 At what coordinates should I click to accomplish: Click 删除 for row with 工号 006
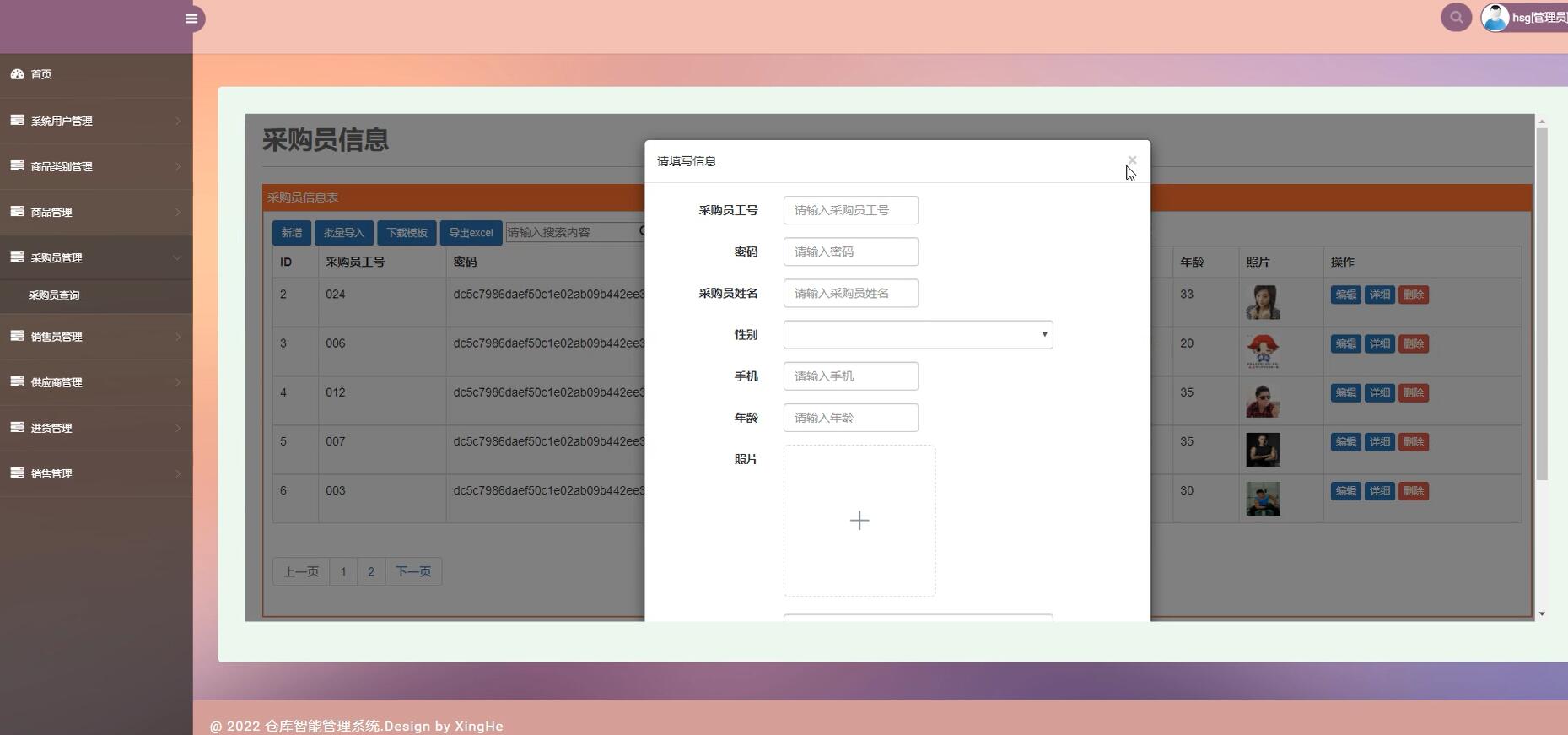[1413, 343]
